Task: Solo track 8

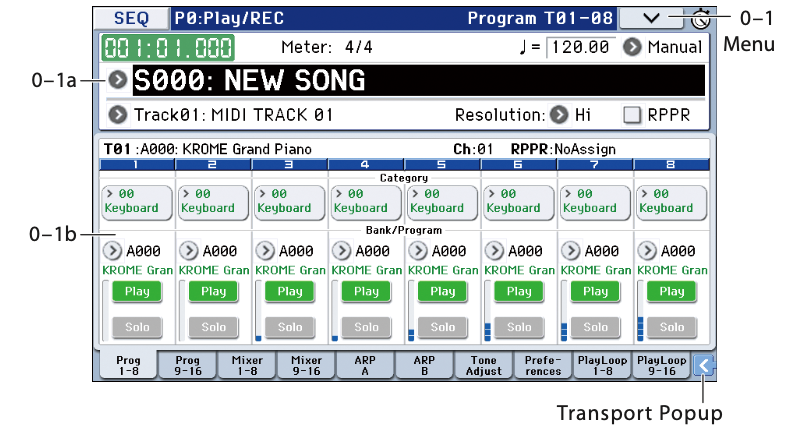Action: coord(672,327)
